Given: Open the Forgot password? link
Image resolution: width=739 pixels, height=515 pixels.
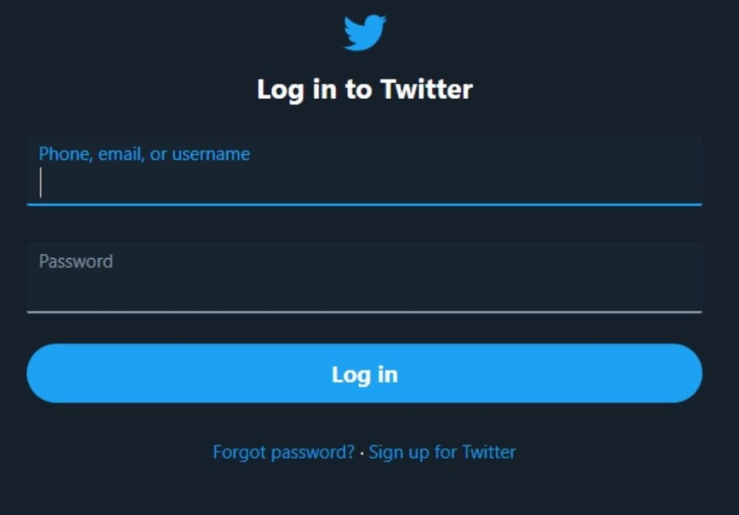Looking at the screenshot, I should (284, 452).
